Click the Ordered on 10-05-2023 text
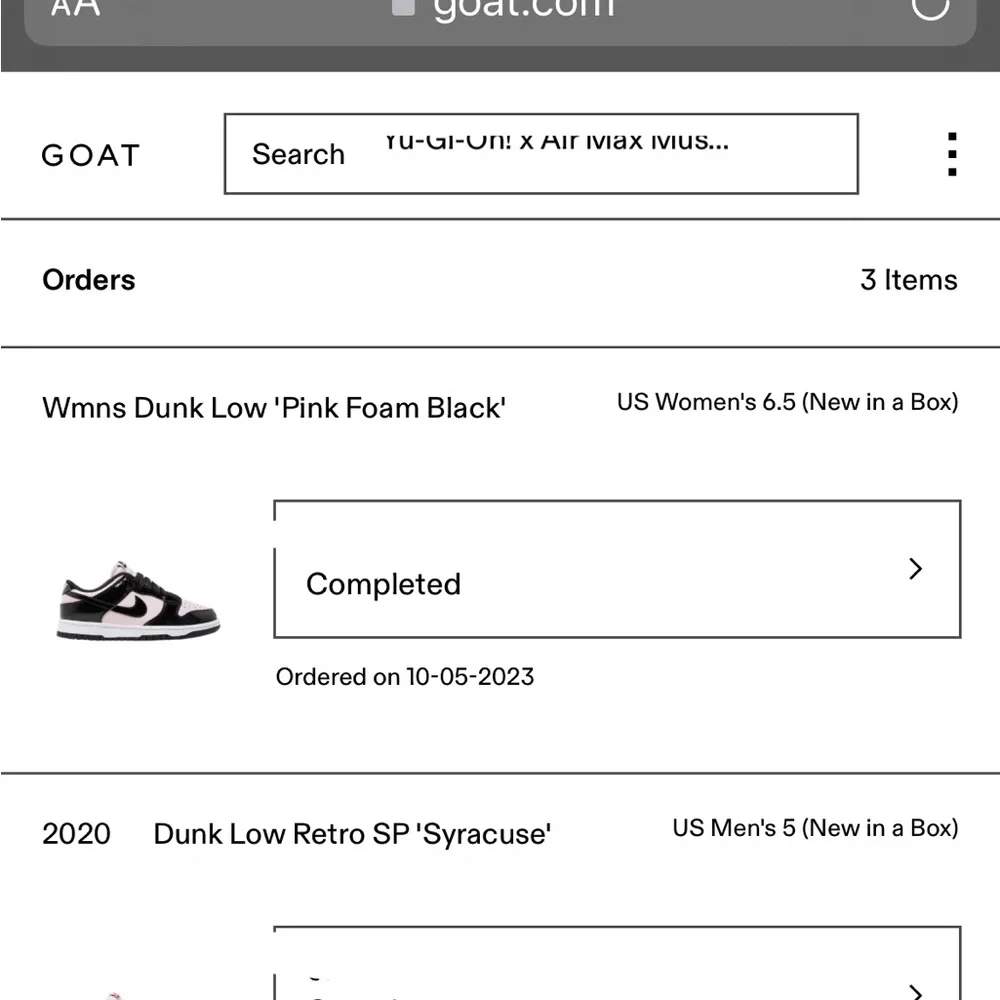 pyautogui.click(x=405, y=677)
